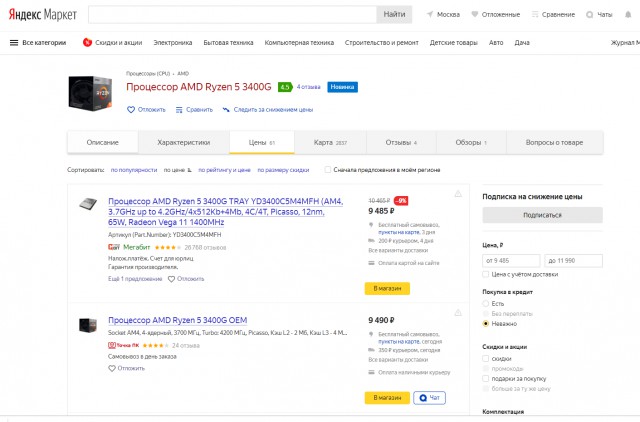
Task: Click the Найти search button
Action: click(x=394, y=14)
